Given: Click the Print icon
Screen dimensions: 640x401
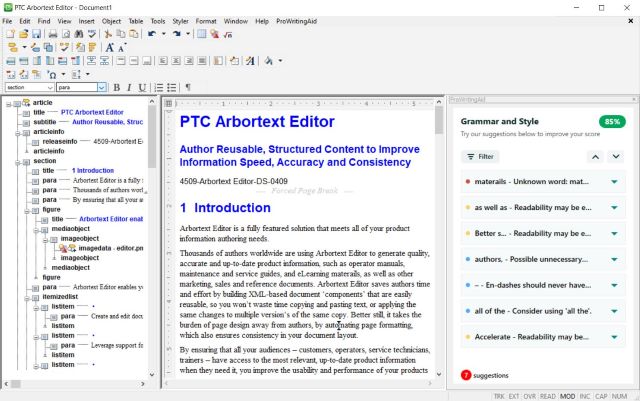Looking at the screenshot, I should coord(53,34).
